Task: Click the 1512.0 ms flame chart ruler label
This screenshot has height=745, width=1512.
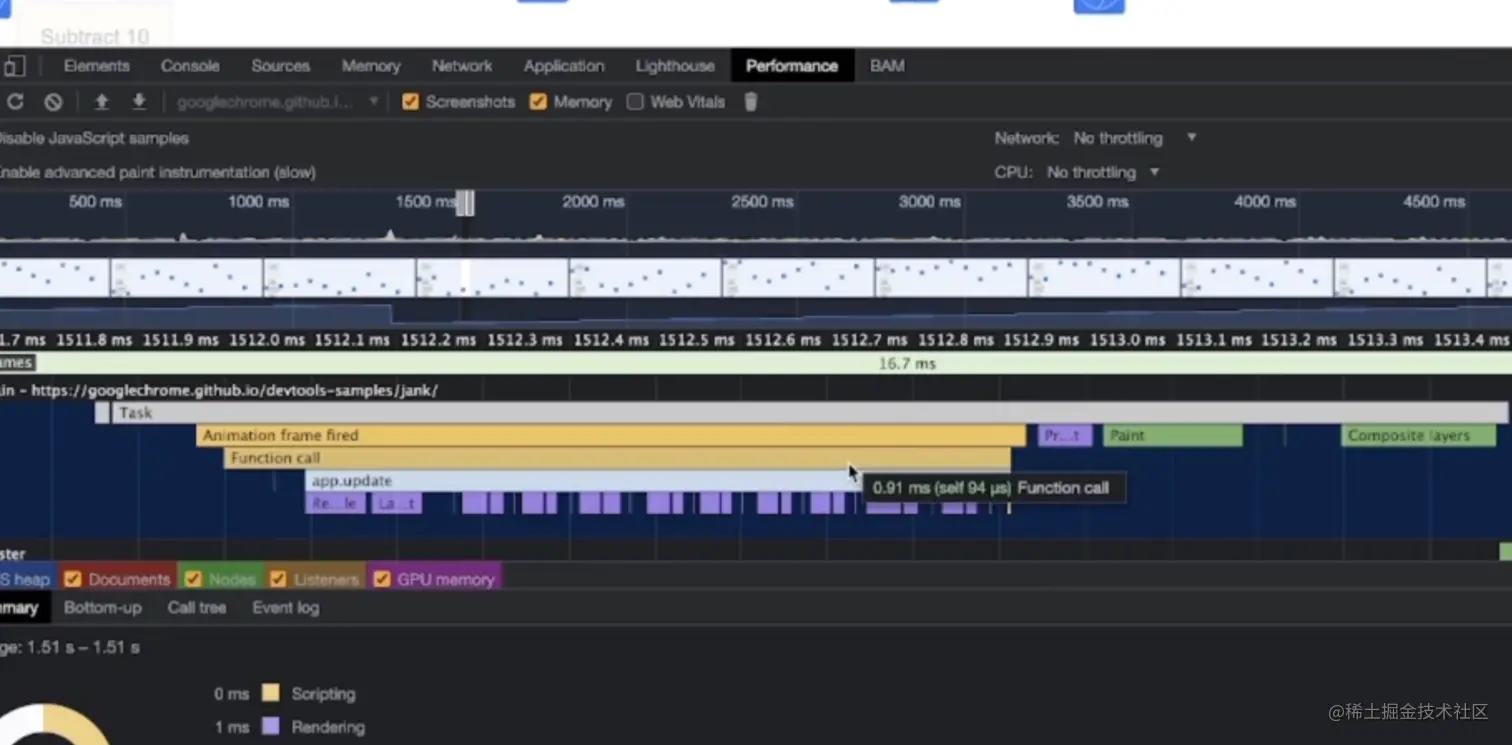Action: (x=266, y=340)
